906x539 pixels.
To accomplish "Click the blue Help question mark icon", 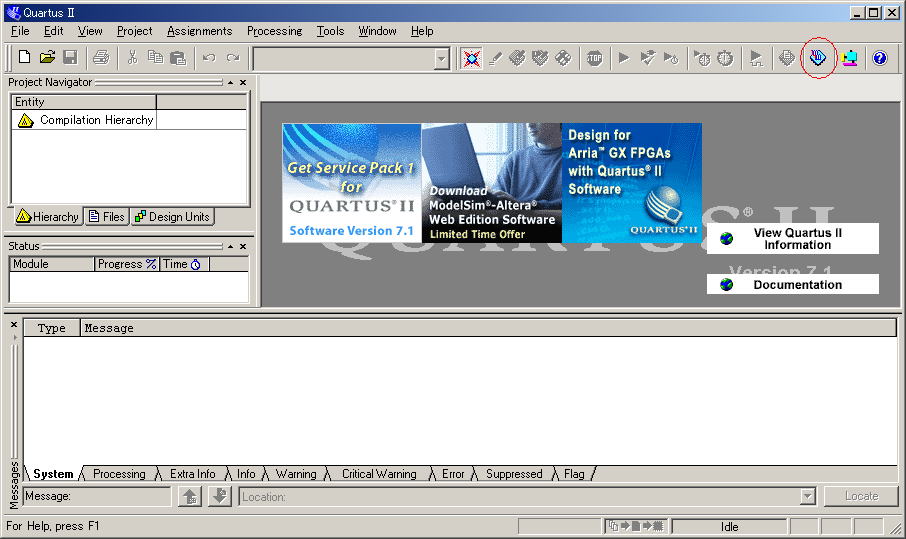I will [880, 58].
